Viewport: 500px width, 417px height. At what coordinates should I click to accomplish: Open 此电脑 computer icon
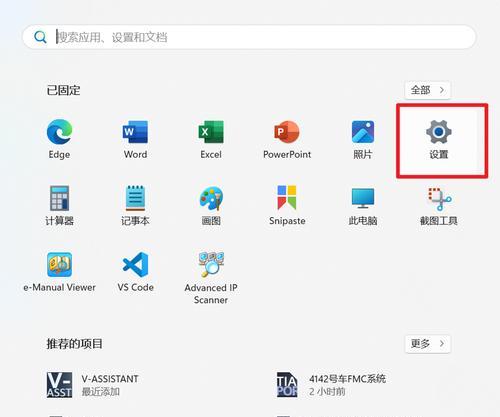point(363,198)
